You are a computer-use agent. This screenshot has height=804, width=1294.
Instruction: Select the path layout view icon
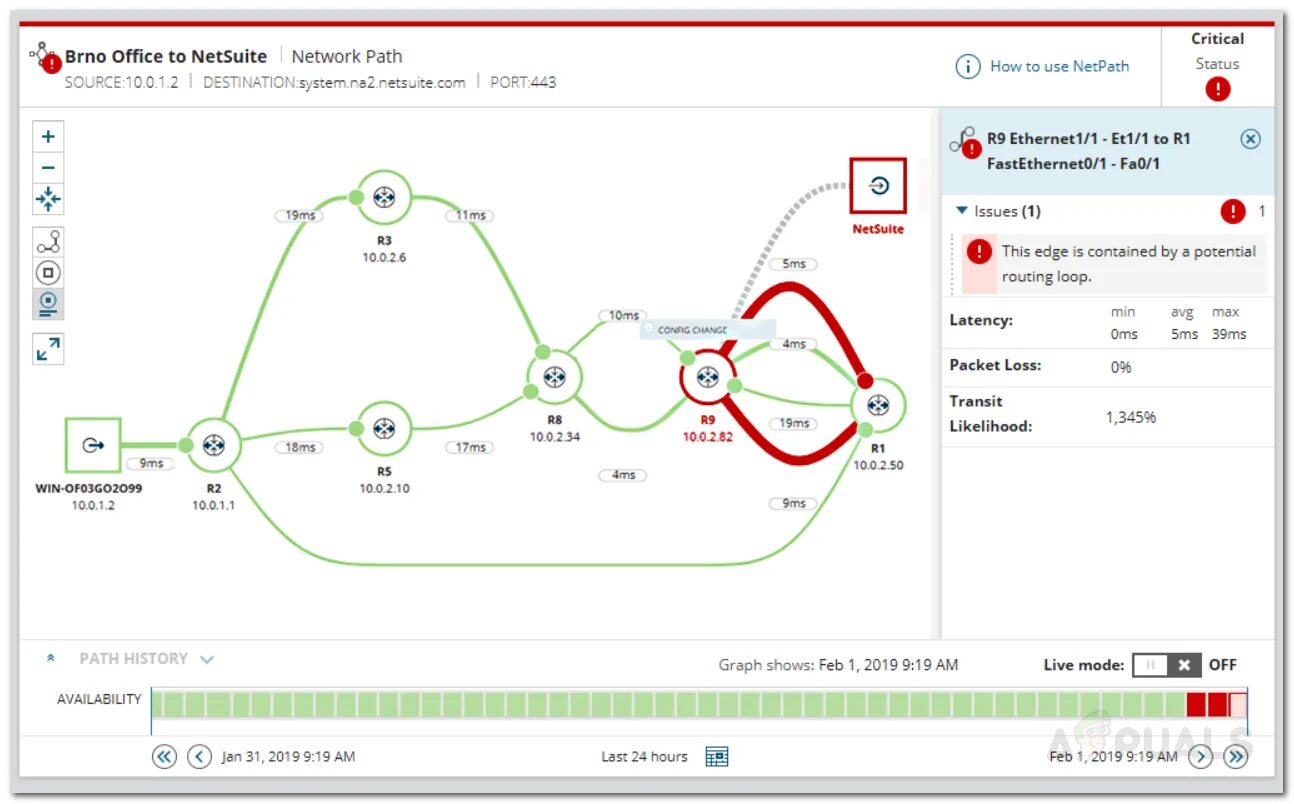coord(48,242)
